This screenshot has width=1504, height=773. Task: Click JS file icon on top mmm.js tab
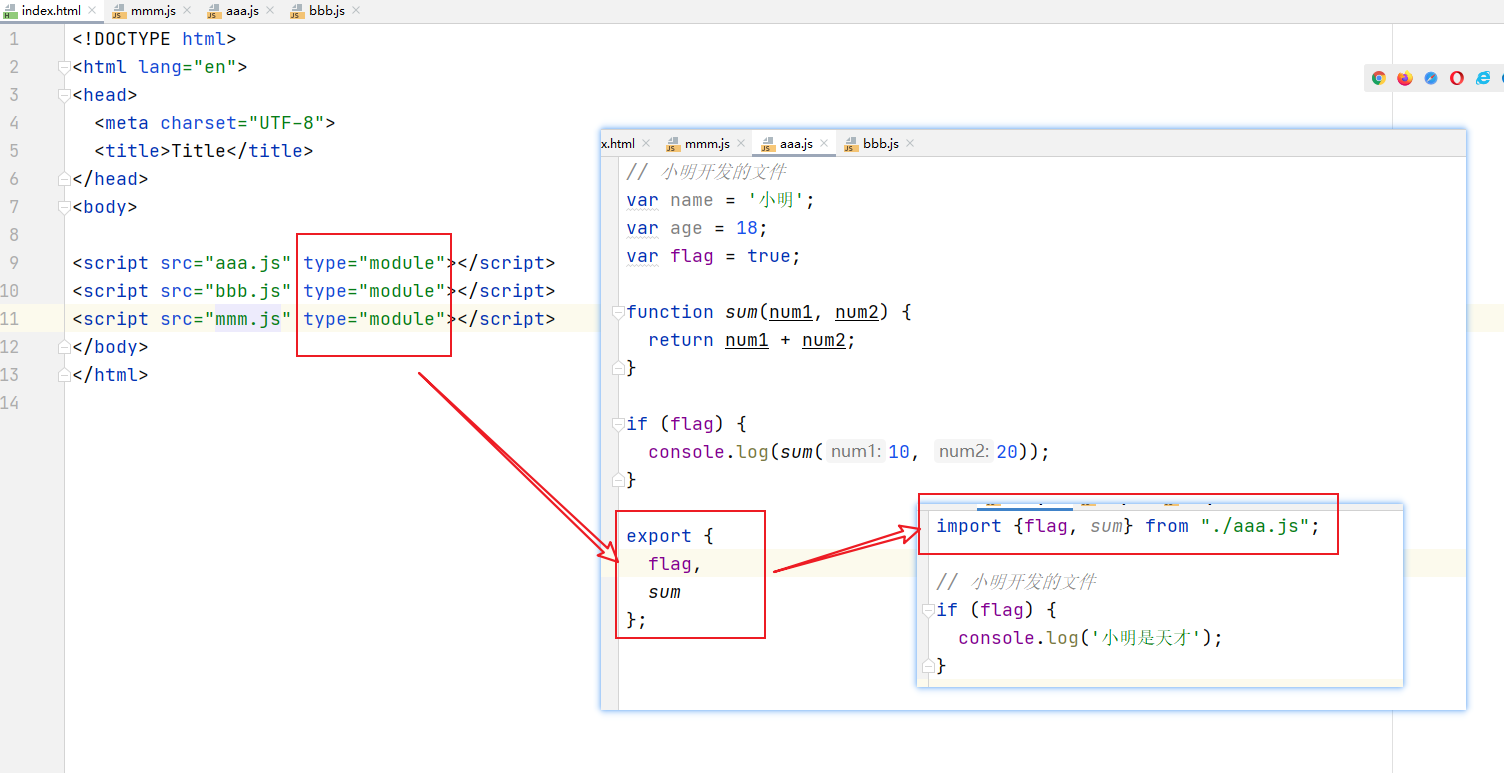(x=119, y=11)
